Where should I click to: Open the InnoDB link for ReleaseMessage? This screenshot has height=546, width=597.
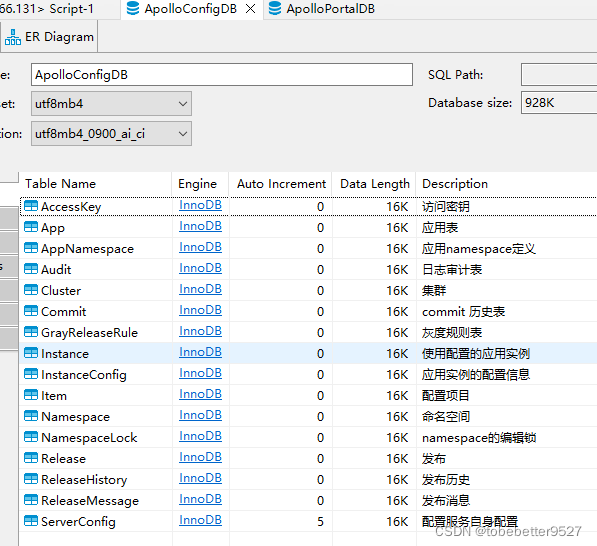point(200,499)
